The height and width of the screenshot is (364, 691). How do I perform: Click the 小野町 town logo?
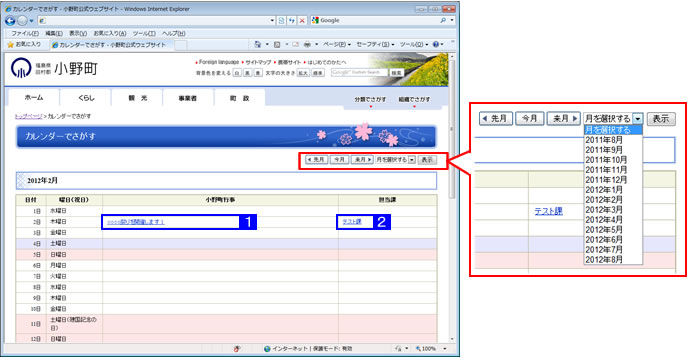(54, 68)
